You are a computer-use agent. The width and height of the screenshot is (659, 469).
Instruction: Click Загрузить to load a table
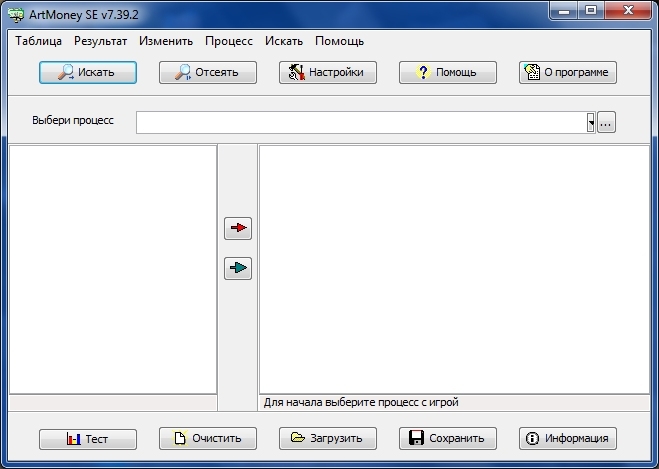click(328, 438)
